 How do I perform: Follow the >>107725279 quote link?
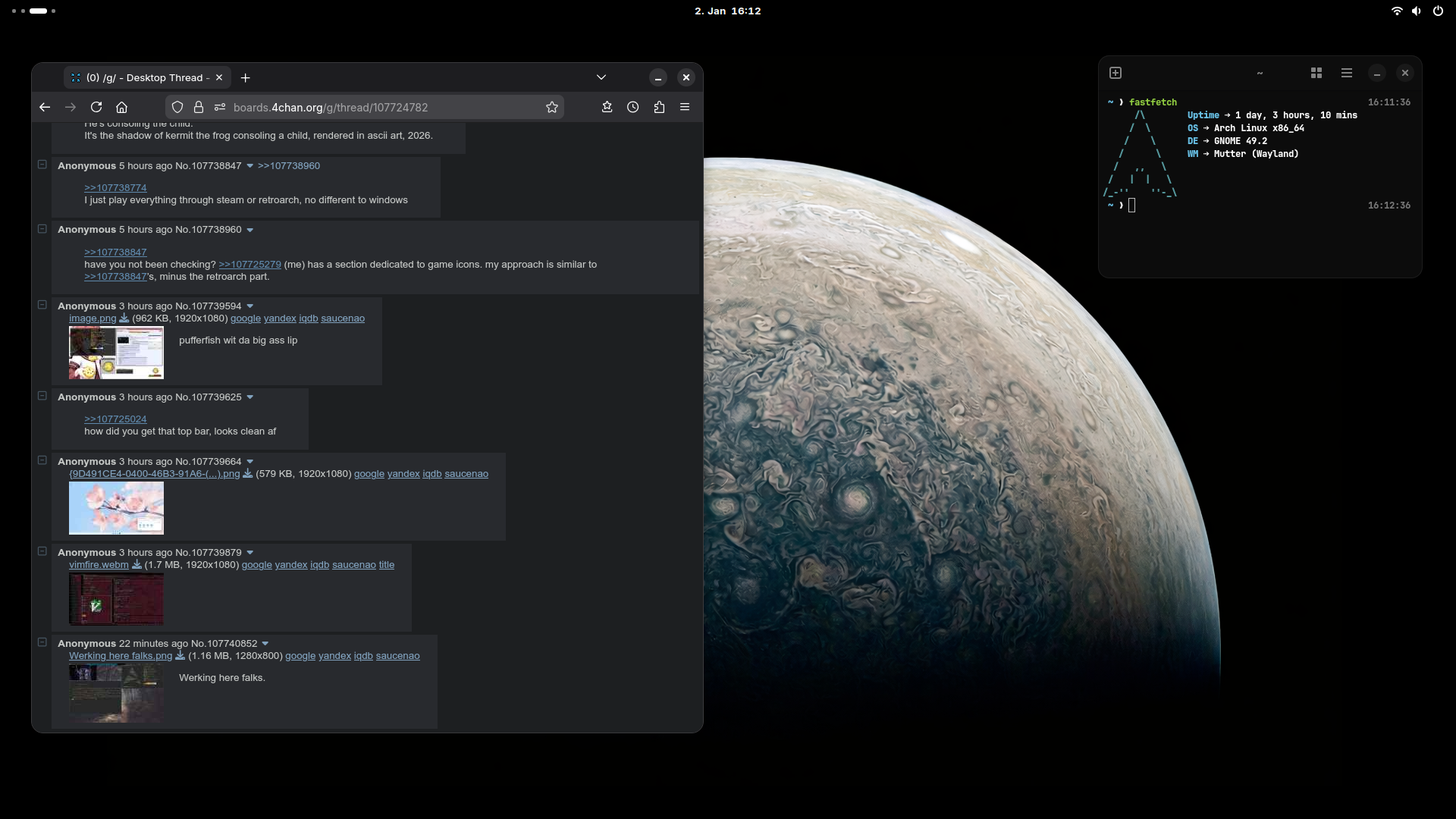249,265
